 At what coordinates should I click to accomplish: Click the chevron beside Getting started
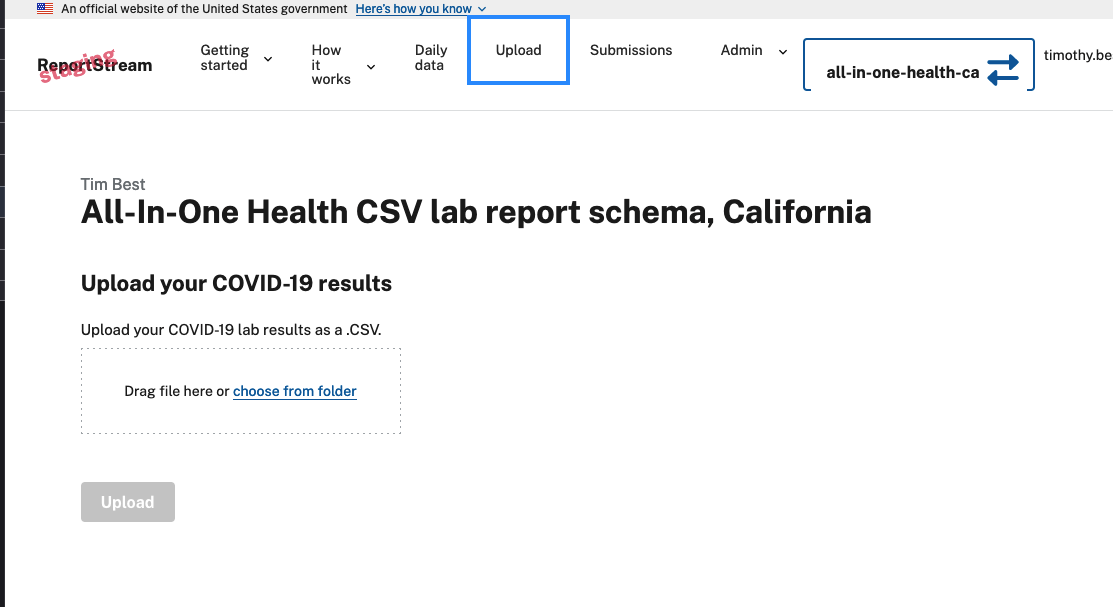coord(267,59)
